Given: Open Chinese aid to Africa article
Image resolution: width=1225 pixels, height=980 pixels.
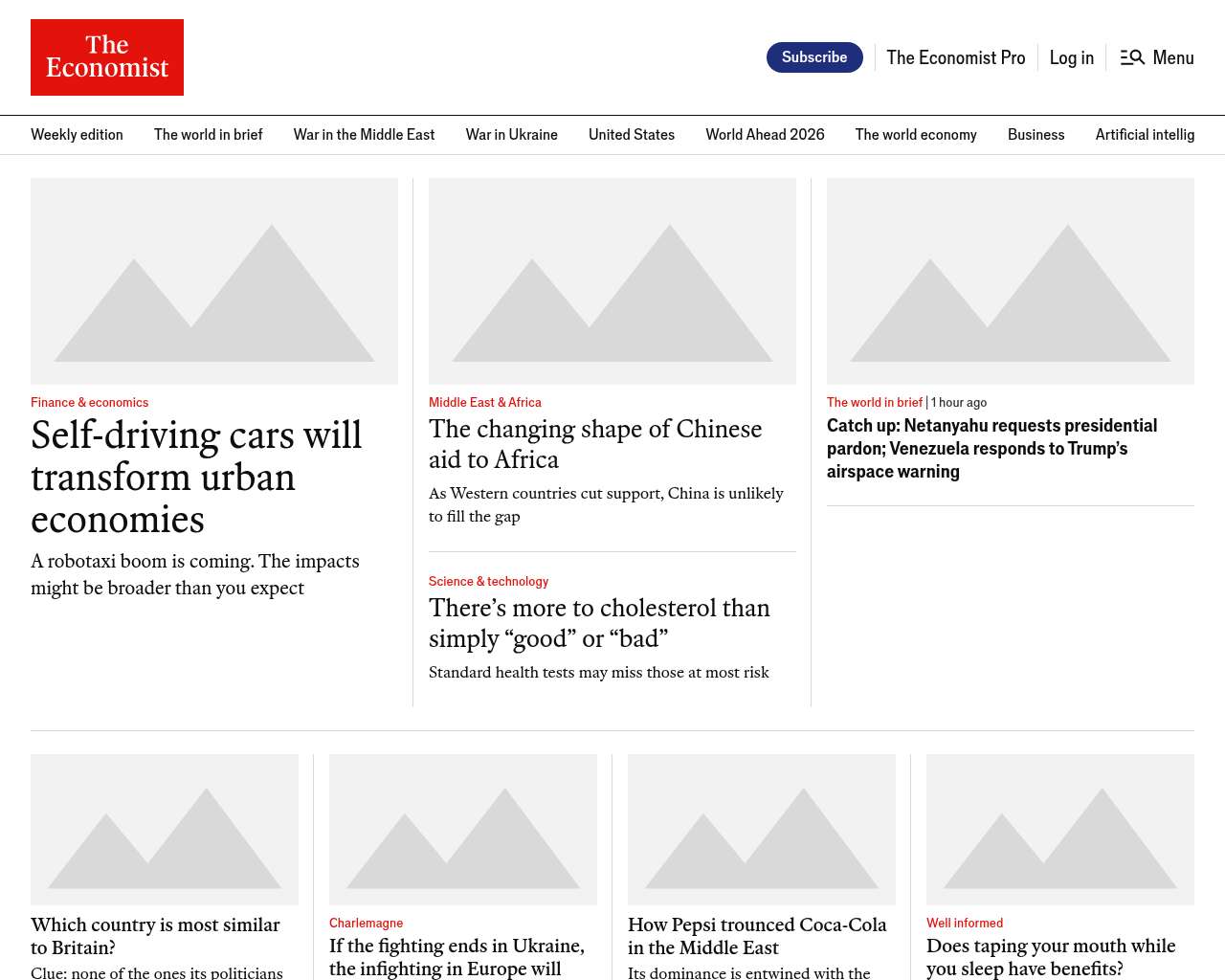Looking at the screenshot, I should click(x=595, y=444).
